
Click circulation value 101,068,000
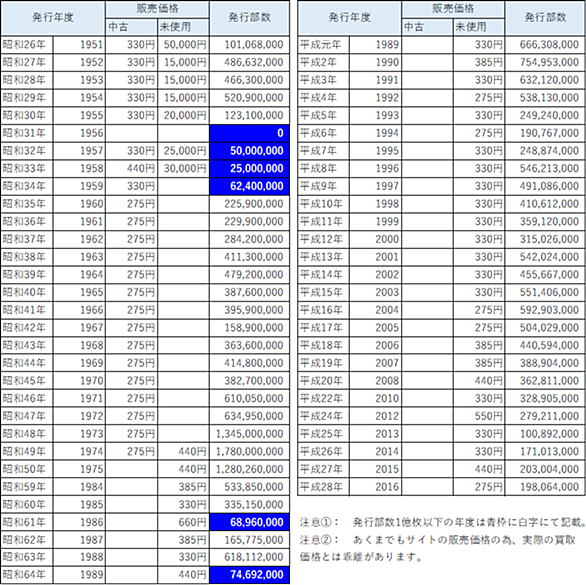tap(249, 45)
